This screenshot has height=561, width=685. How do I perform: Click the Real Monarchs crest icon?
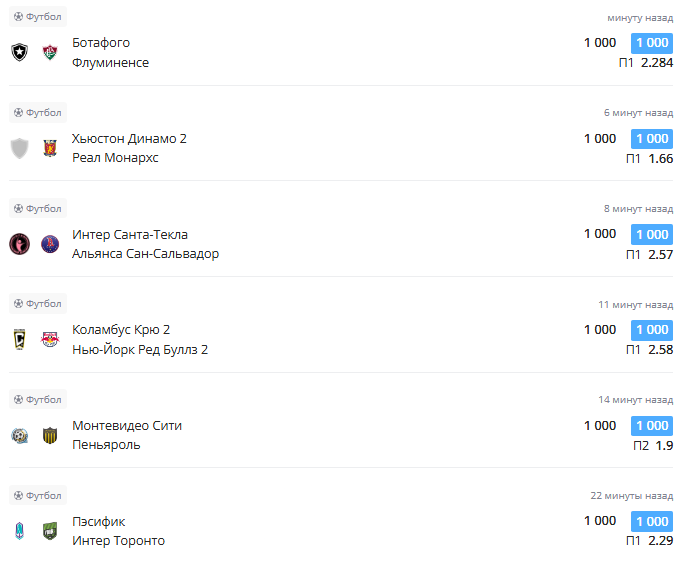pyautogui.click(x=50, y=148)
